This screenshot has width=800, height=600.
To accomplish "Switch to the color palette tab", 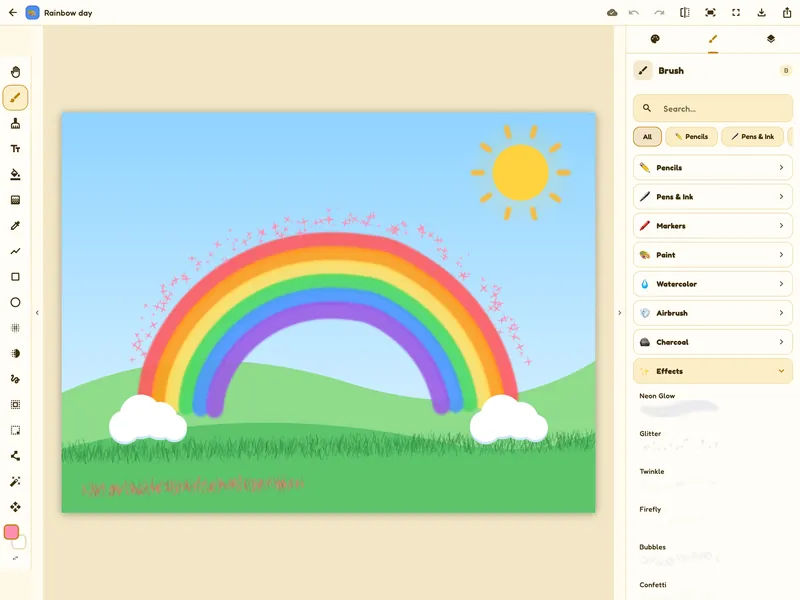I will [x=655, y=39].
